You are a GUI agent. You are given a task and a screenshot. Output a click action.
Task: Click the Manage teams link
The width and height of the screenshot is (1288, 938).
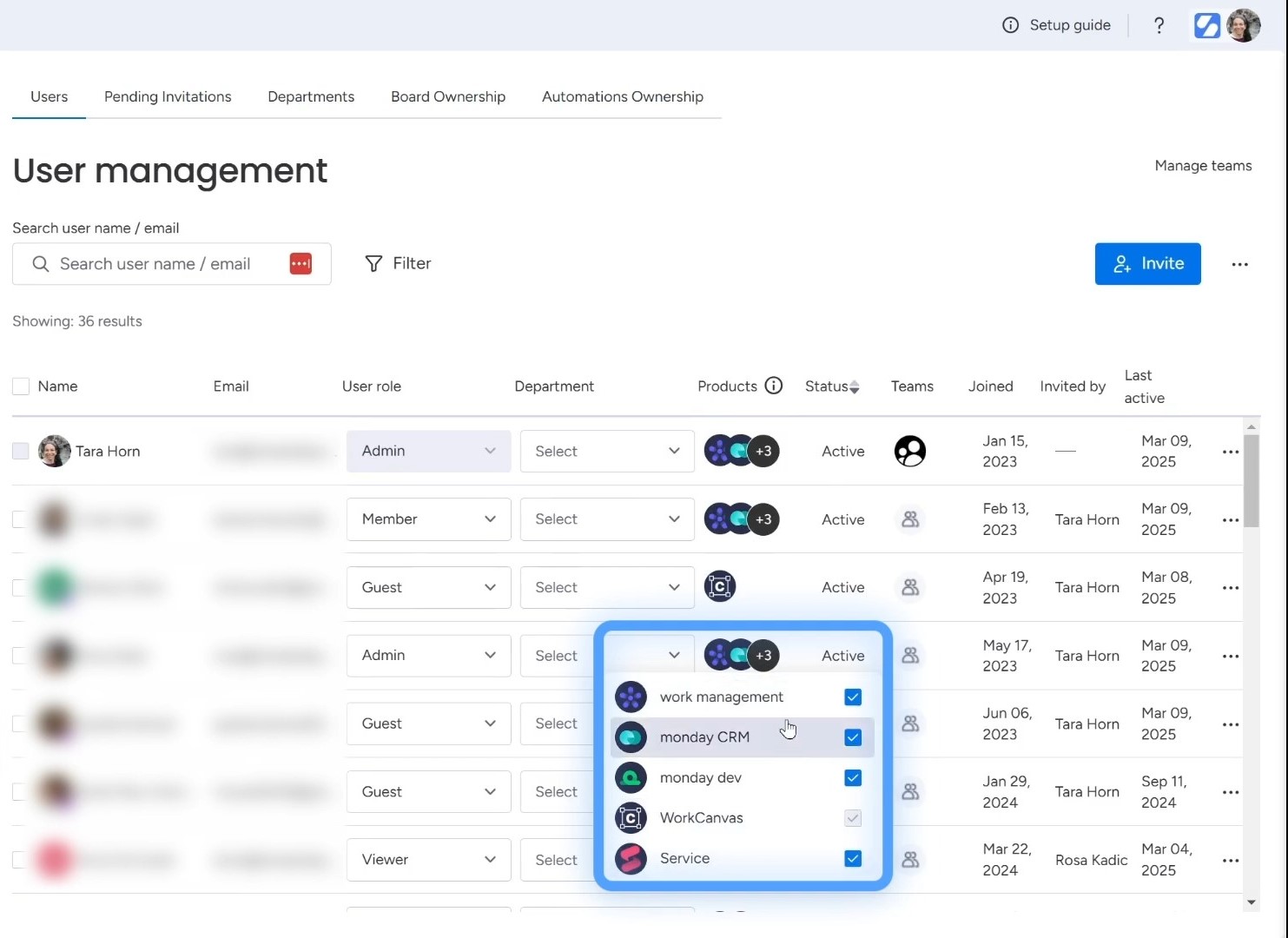[1203, 166]
